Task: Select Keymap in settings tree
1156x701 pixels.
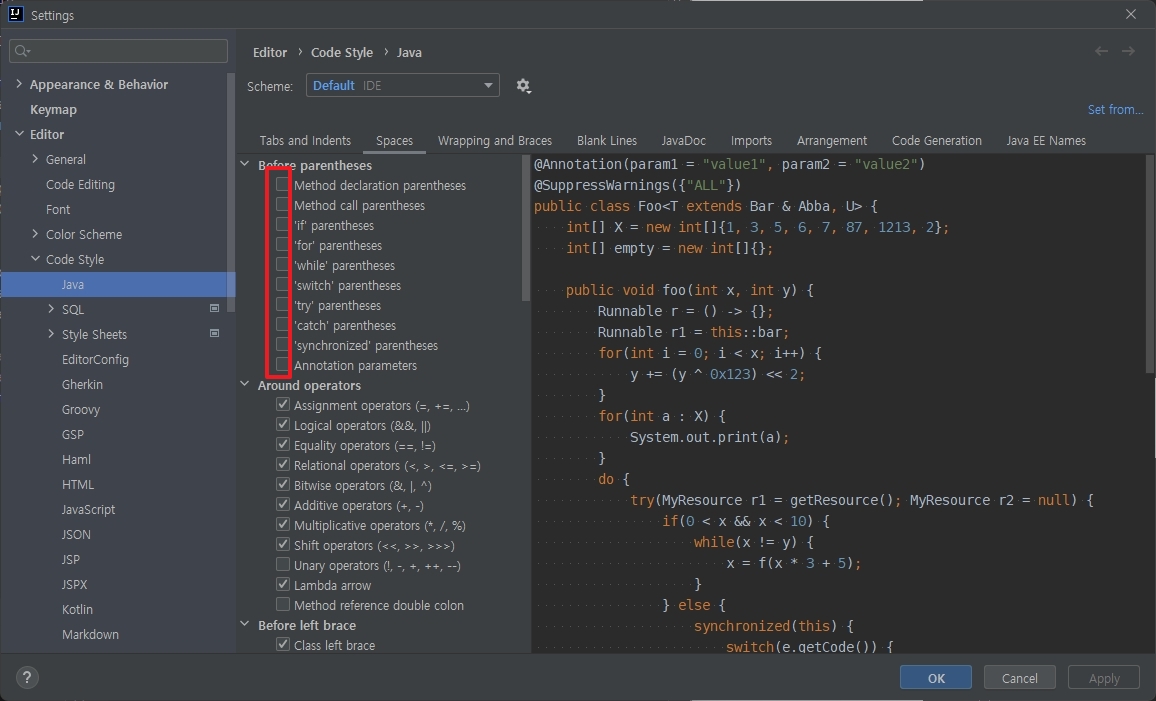Action: [x=53, y=109]
